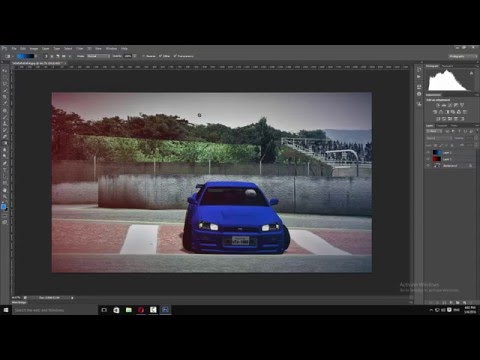
Task: Select the Zoom tool
Action: tap(5, 197)
